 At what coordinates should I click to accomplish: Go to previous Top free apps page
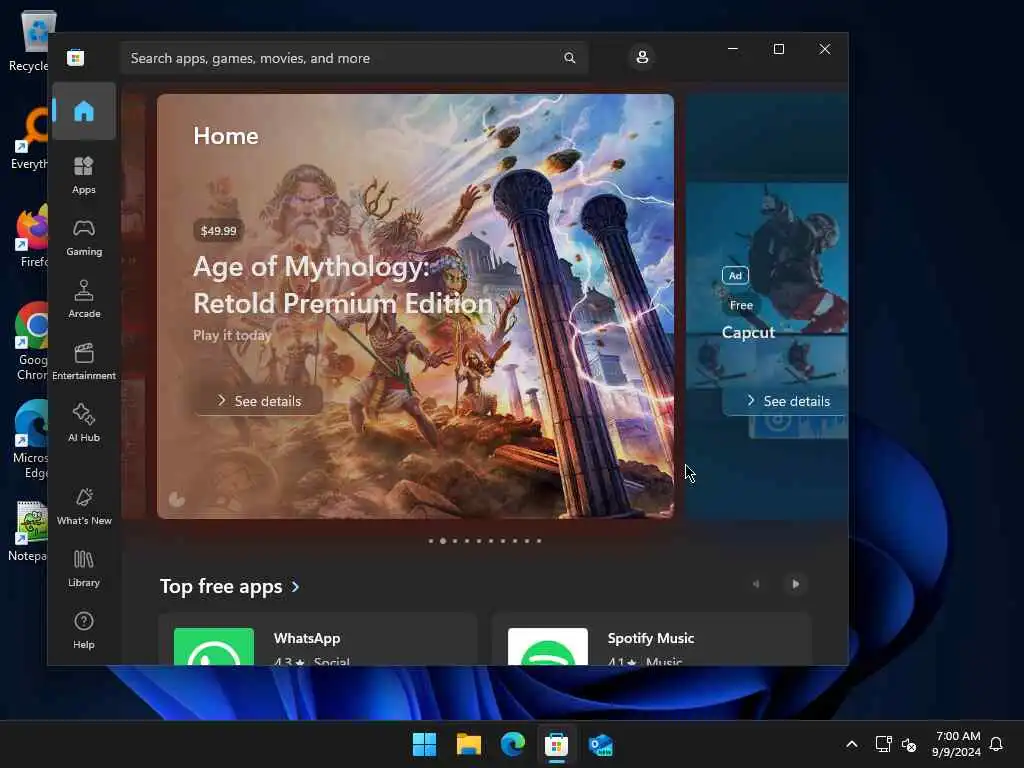click(x=756, y=584)
